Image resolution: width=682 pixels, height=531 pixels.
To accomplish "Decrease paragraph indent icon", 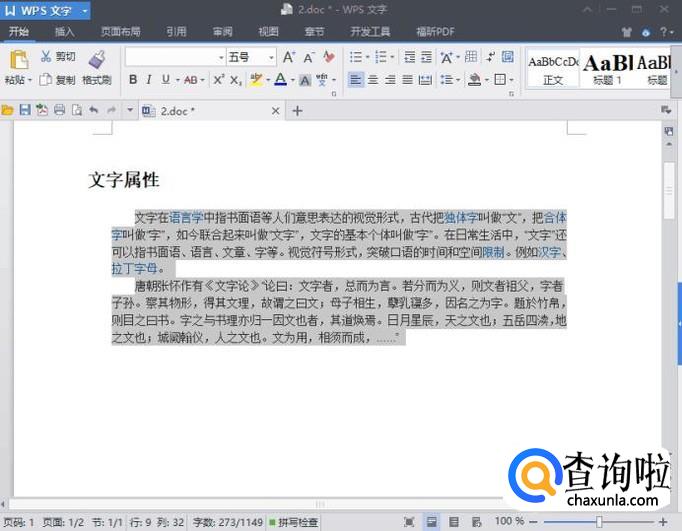I will [409, 57].
